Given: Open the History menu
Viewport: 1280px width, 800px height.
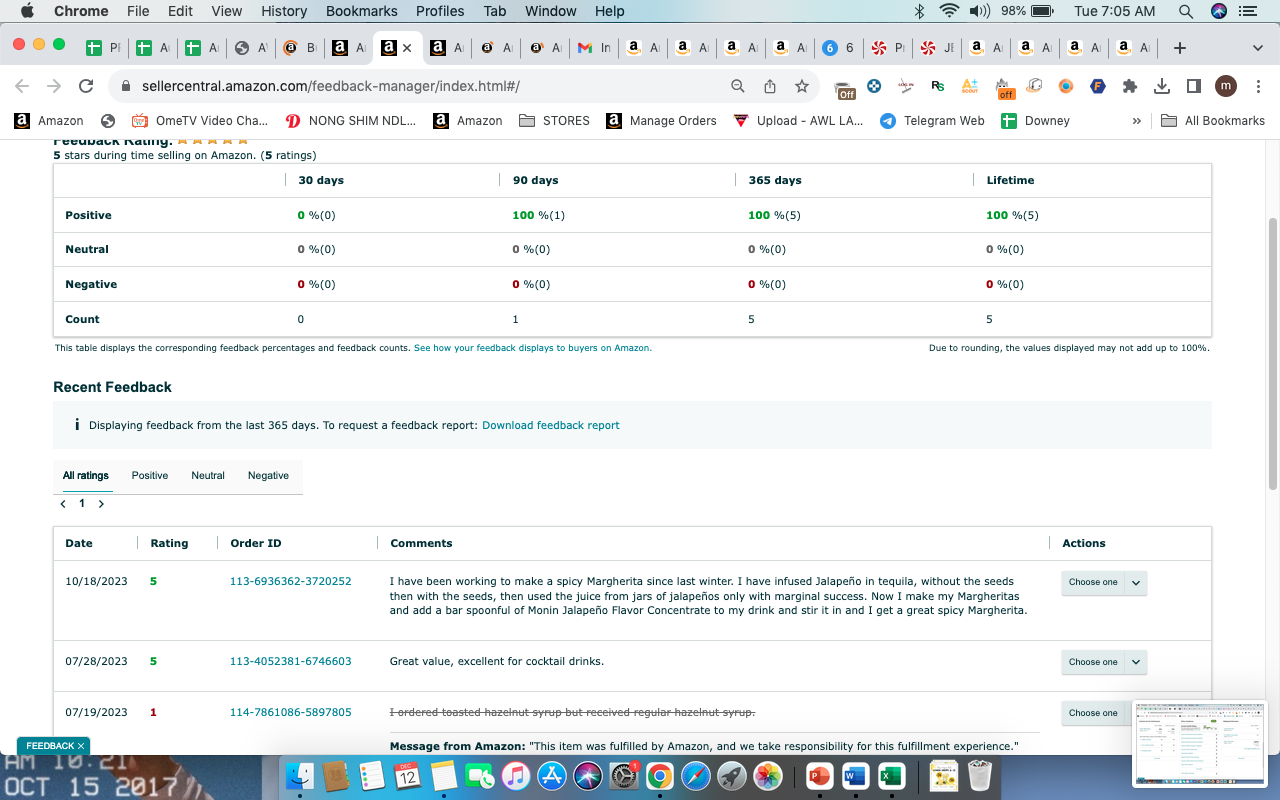Looking at the screenshot, I should [284, 11].
